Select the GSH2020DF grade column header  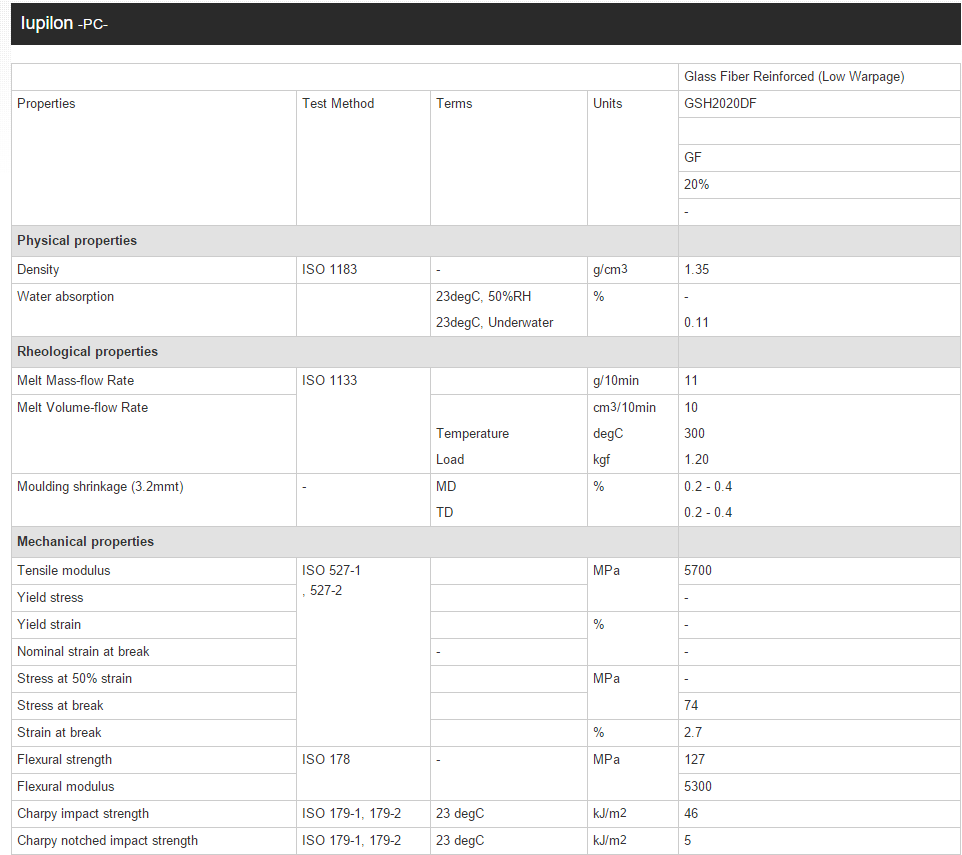720,104
